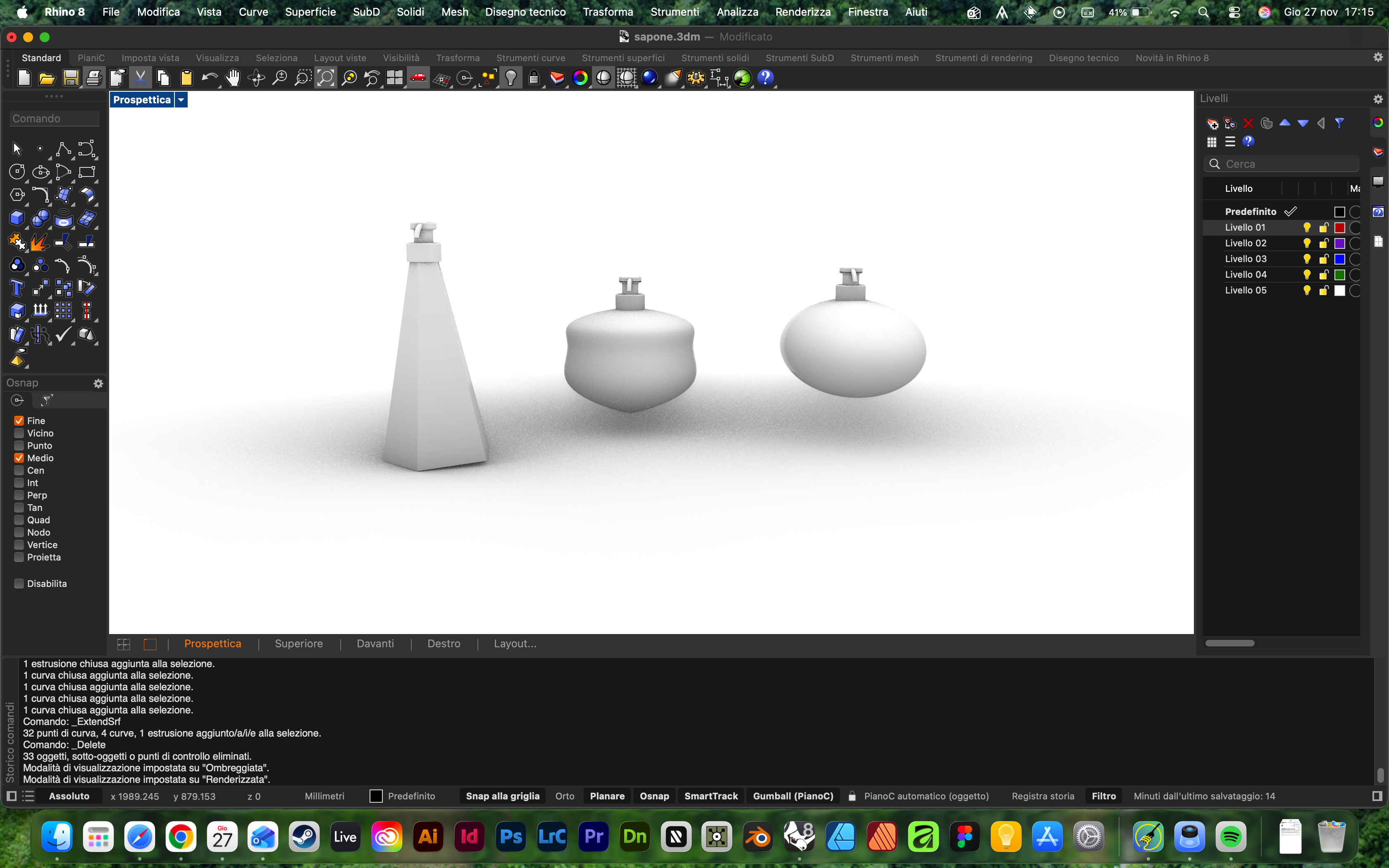
Task: Click the red X delete layer icon
Action: point(1248,124)
